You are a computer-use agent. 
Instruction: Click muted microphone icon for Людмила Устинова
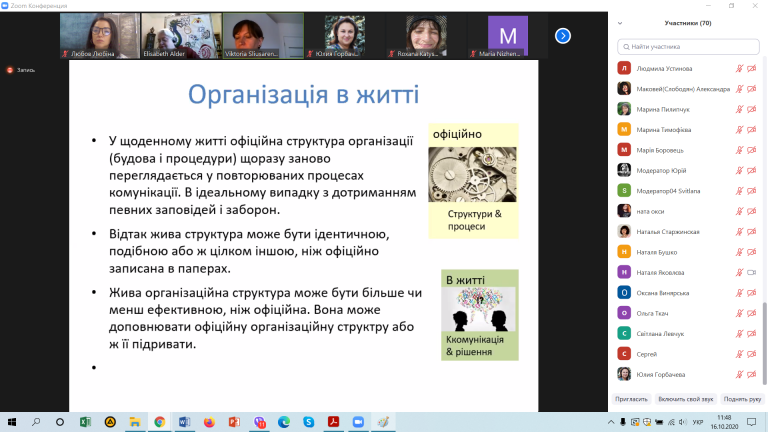[740, 68]
